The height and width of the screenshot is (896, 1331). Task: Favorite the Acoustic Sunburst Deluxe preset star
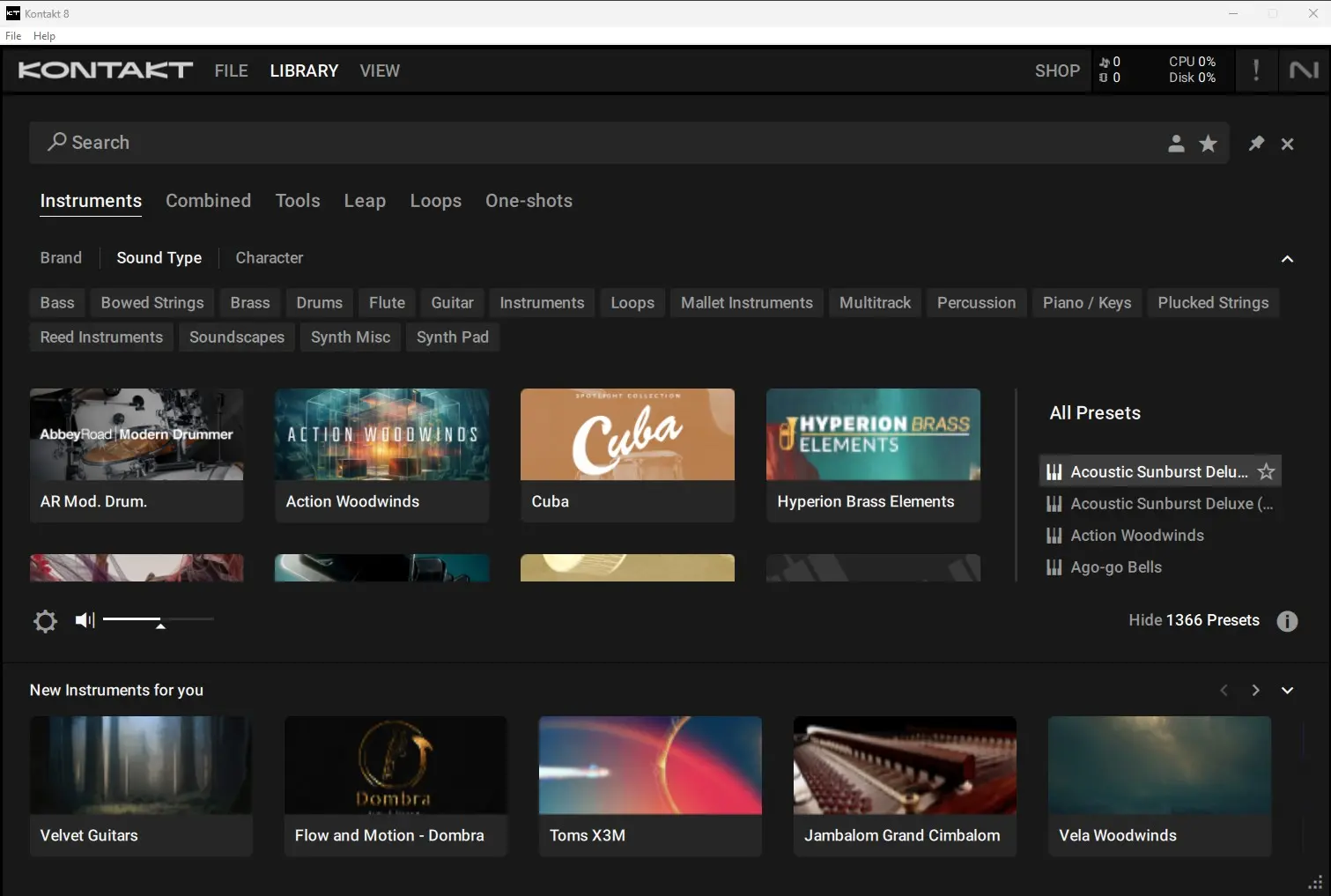coord(1266,471)
